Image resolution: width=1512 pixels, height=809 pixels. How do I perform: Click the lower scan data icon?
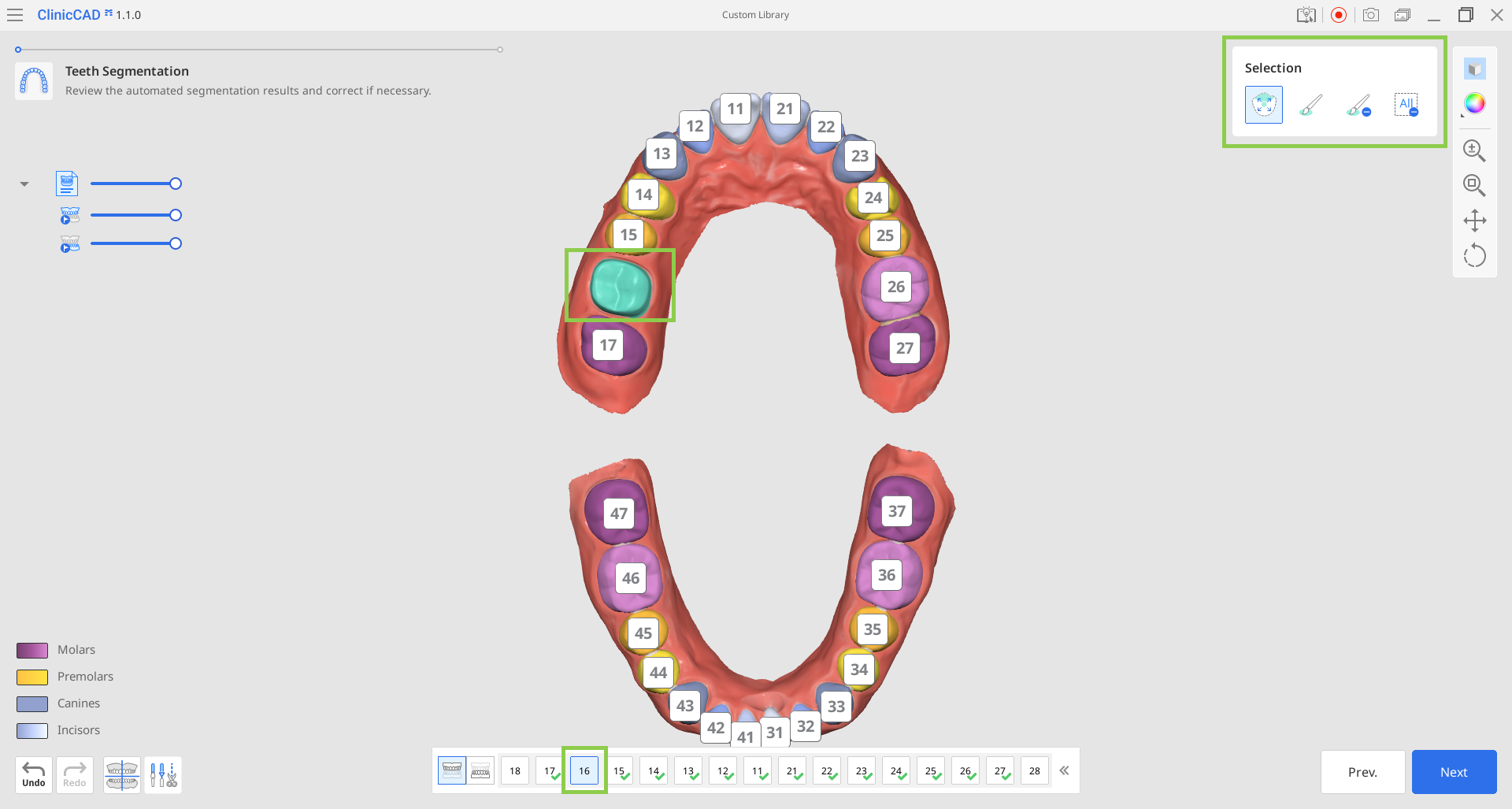coord(70,244)
